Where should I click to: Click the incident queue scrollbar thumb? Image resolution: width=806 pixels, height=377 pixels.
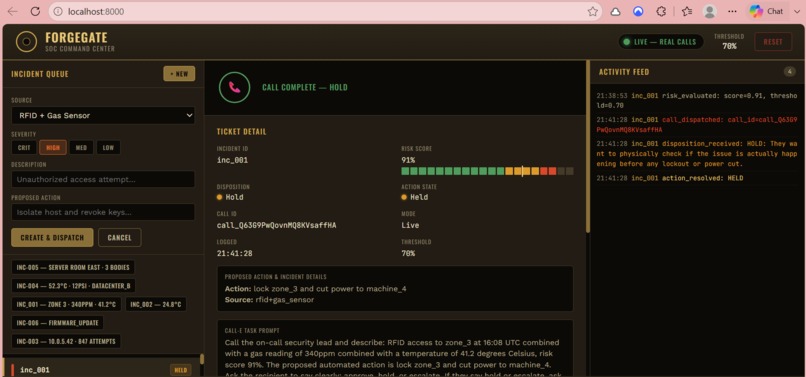(x=202, y=359)
